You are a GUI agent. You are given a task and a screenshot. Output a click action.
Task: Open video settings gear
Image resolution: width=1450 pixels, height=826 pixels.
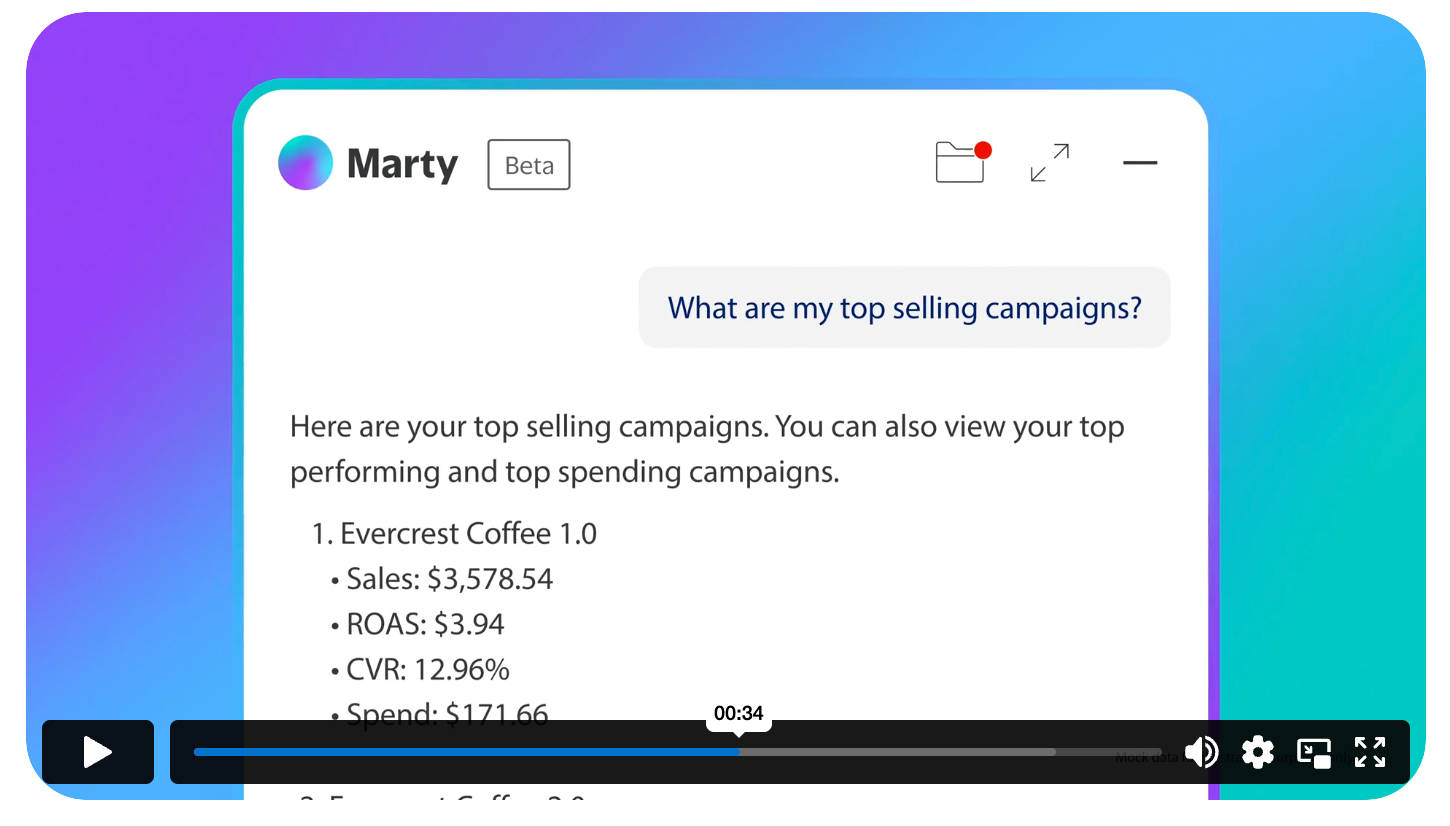(1257, 752)
